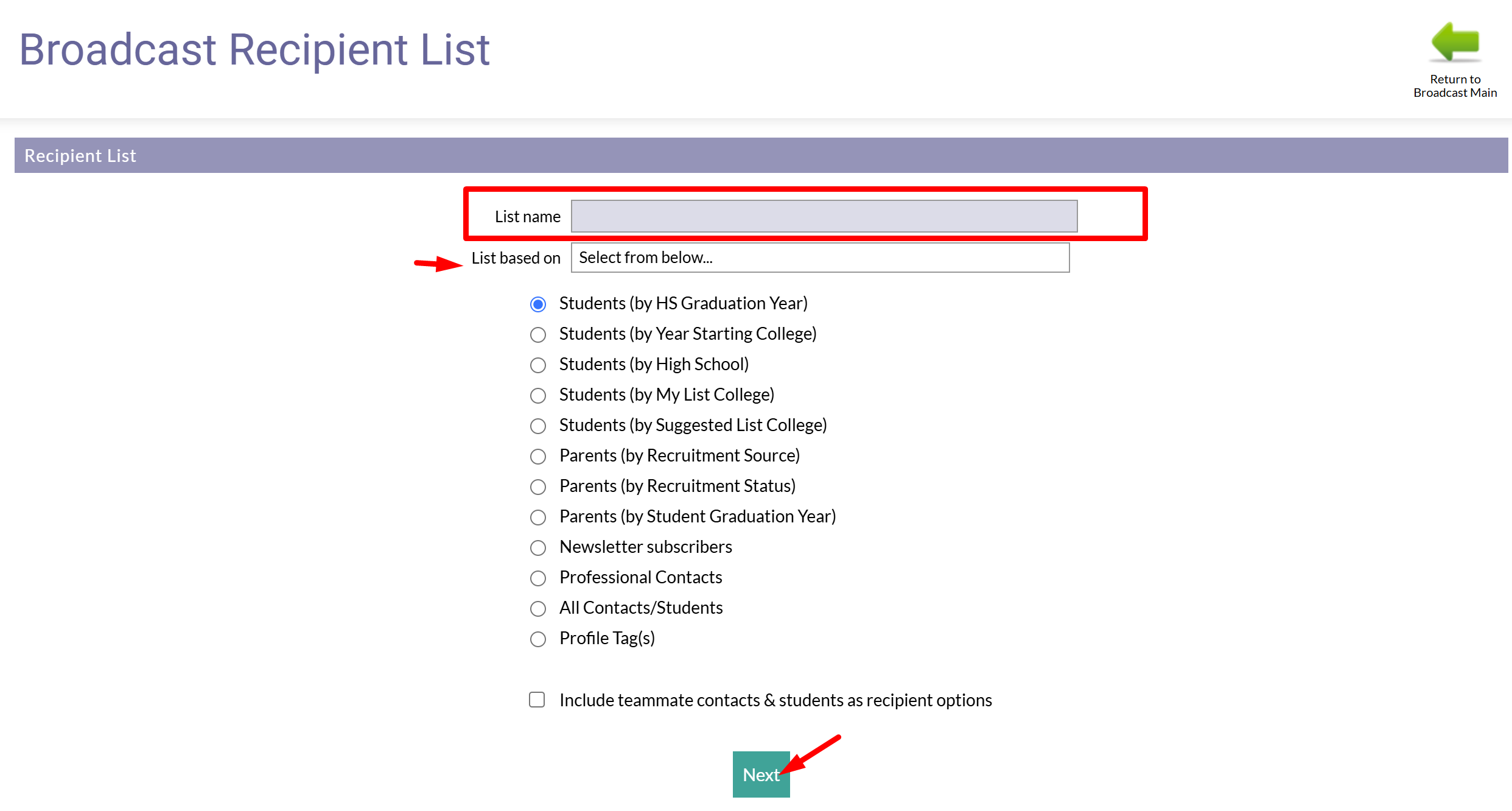The width and height of the screenshot is (1512, 811).
Task: Select Parents by Student Graduation Year
Action: [538, 517]
